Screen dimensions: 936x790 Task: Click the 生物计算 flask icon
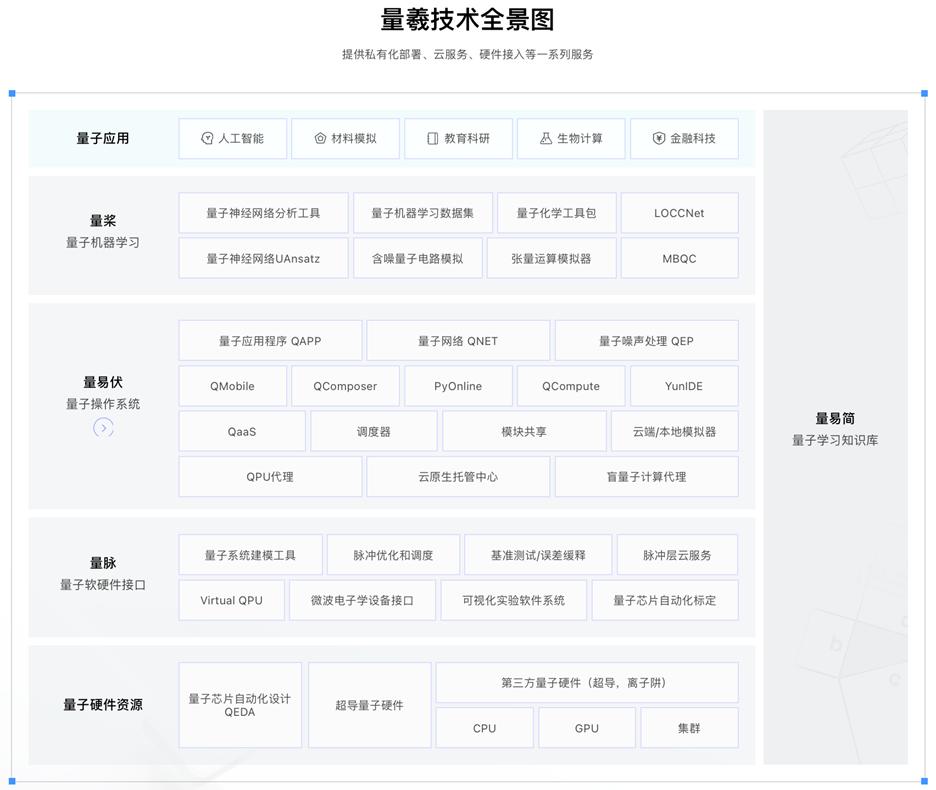tap(545, 138)
